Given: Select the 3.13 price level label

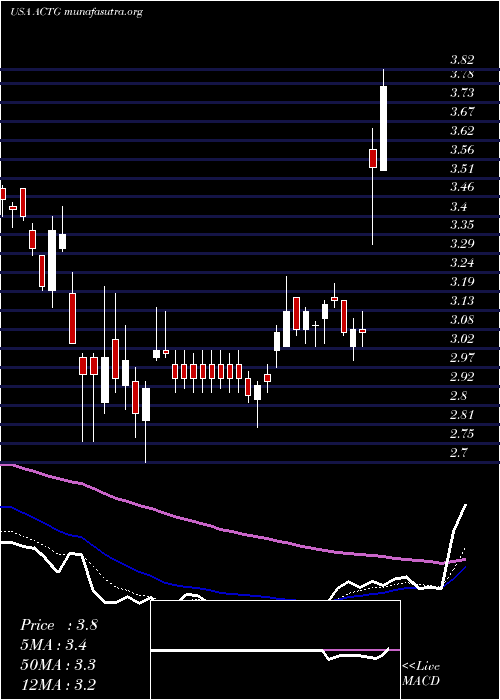Looking at the screenshot, I should pos(462,301).
